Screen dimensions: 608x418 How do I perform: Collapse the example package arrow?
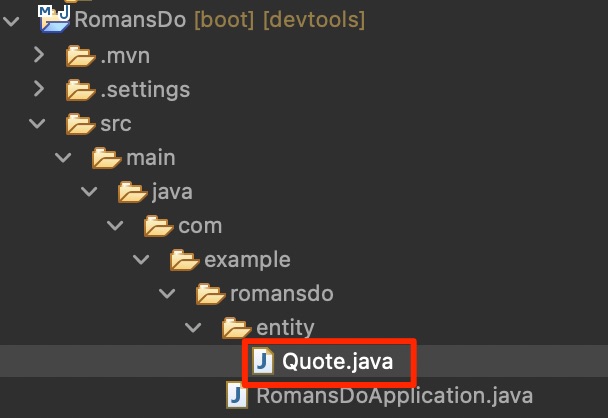142,260
